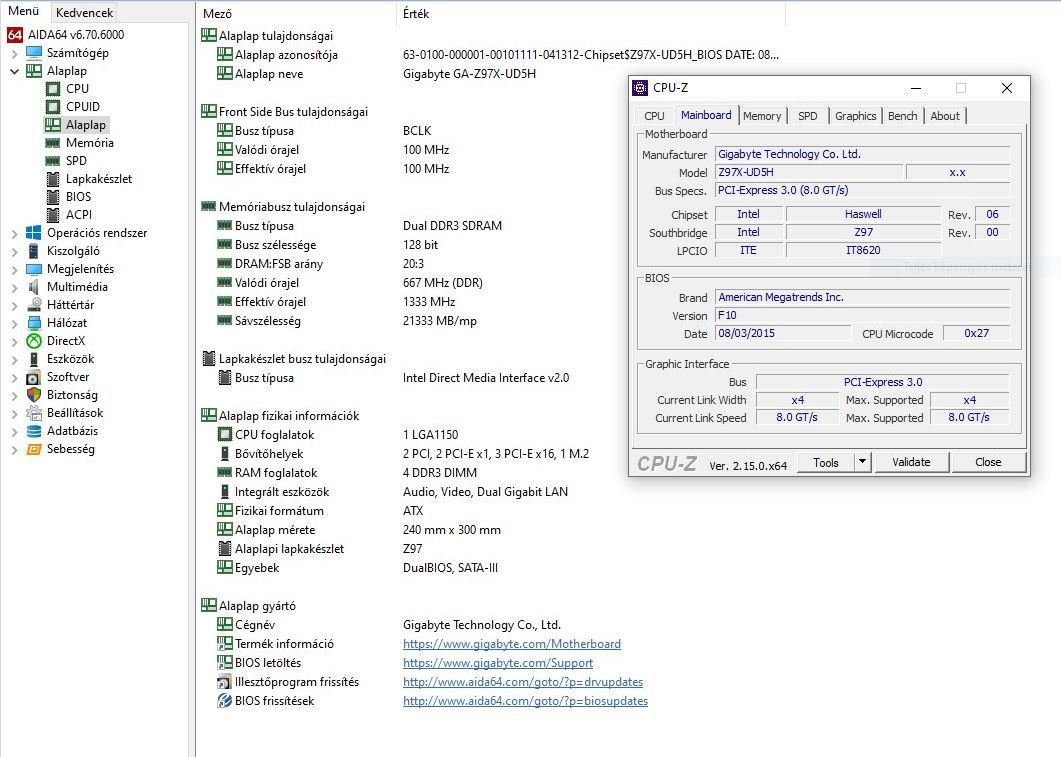Click the CPUID icon in sidebar
The width and height of the screenshot is (1061, 757).
pos(53,107)
